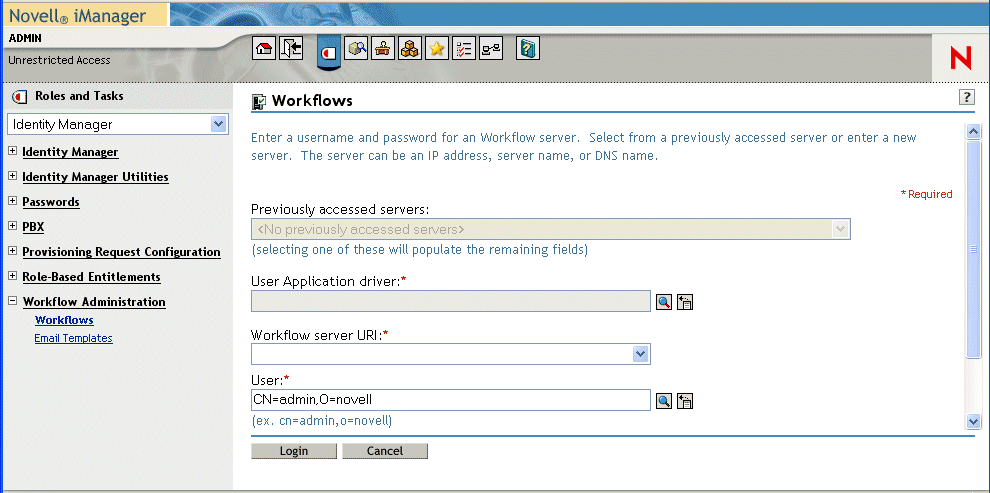Screen dimensions: 990x493
Task: Click the vertical scrollbar thumb
Action: (973, 249)
